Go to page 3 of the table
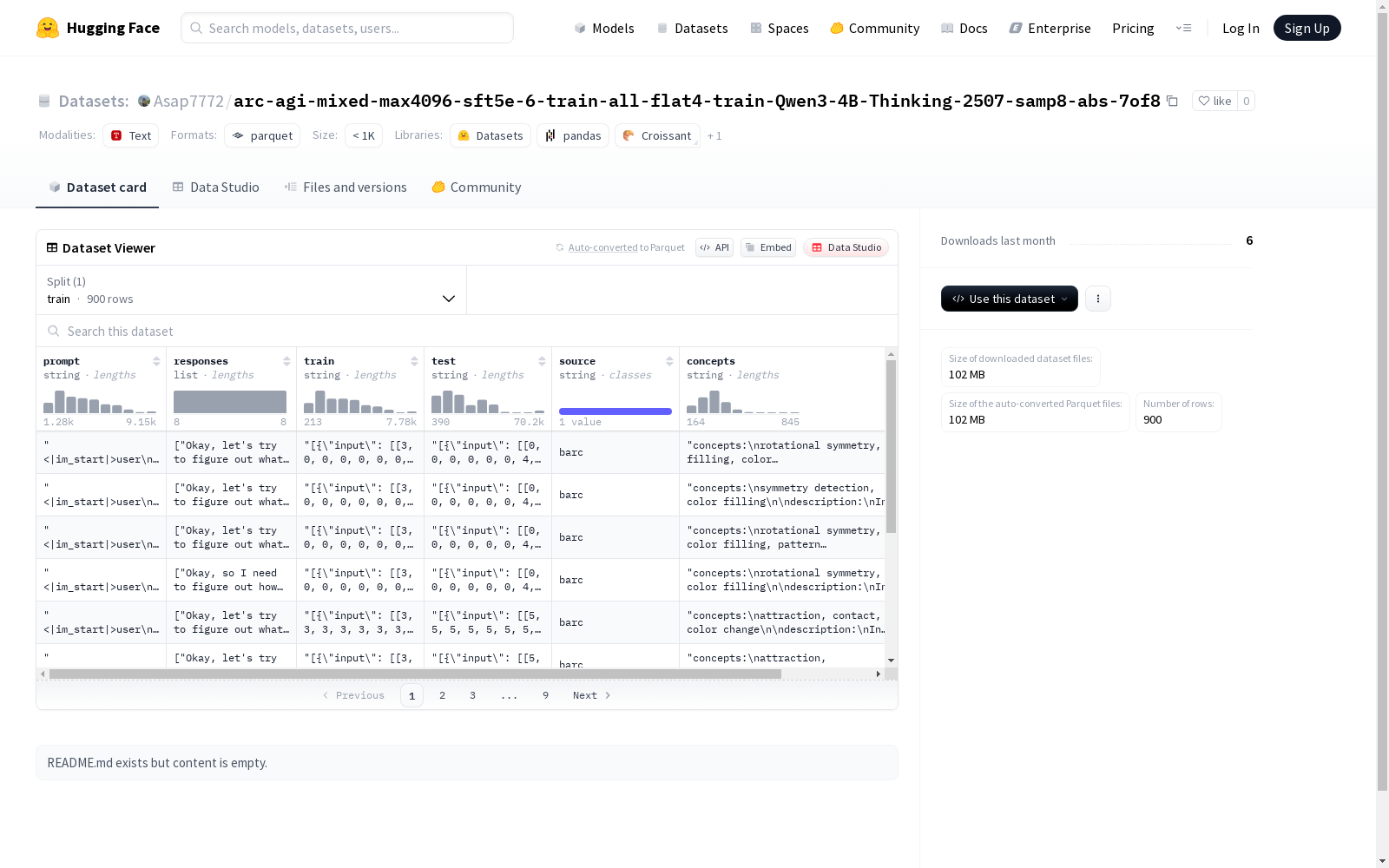The height and width of the screenshot is (868, 1389). click(472, 695)
